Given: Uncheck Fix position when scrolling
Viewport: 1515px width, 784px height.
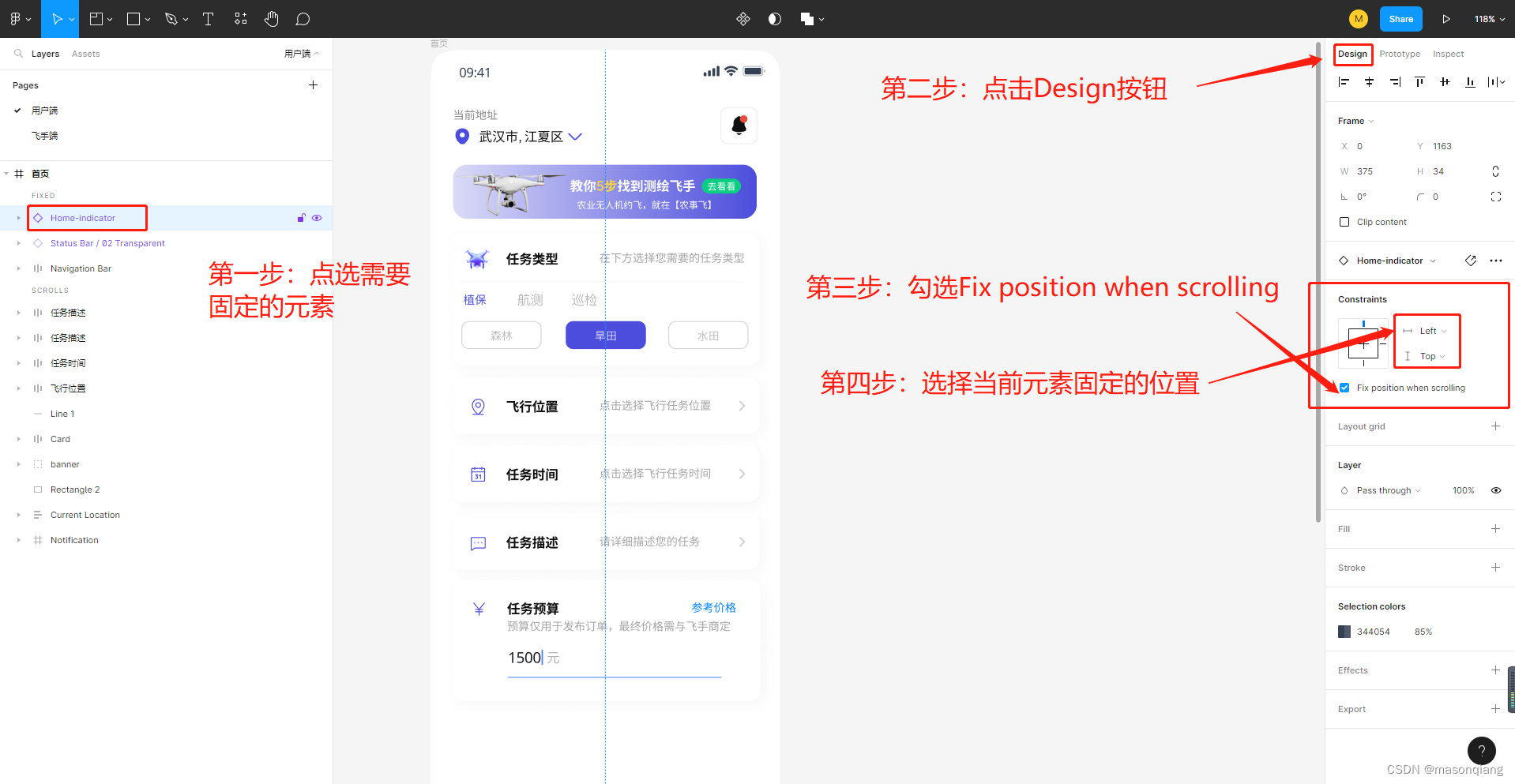Looking at the screenshot, I should point(1344,387).
